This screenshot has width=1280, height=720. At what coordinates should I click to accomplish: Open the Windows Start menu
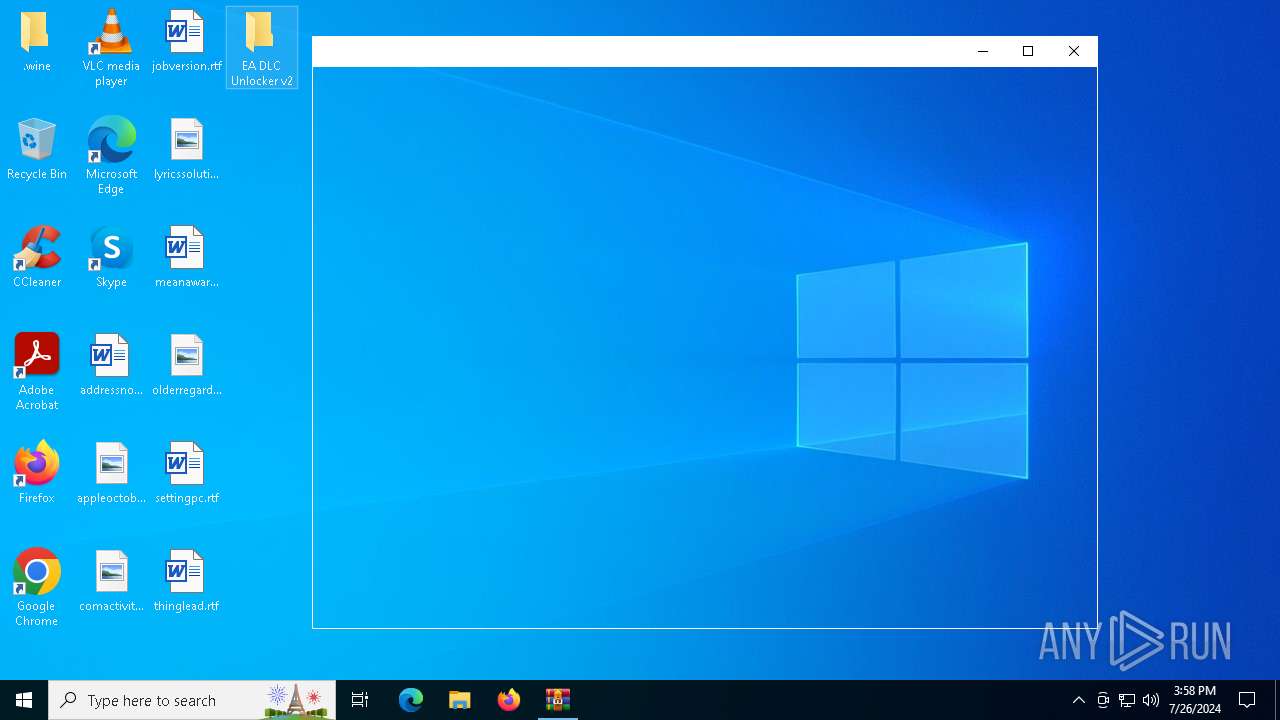(x=24, y=700)
